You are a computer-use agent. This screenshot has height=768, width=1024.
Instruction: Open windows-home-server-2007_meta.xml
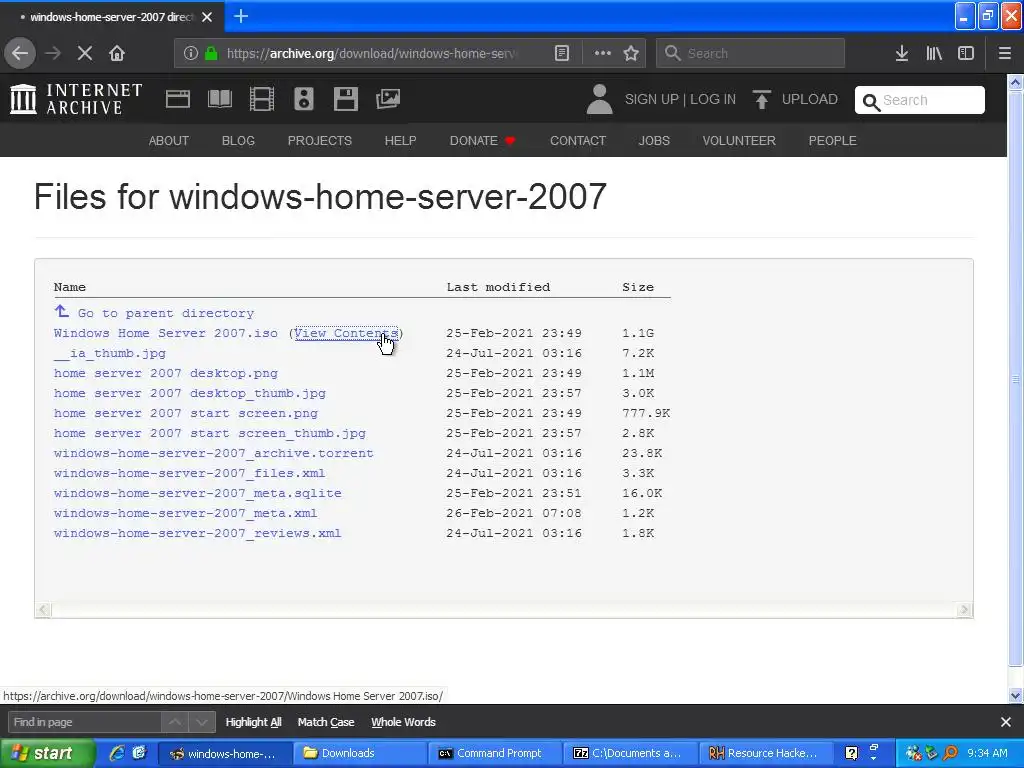click(x=185, y=513)
